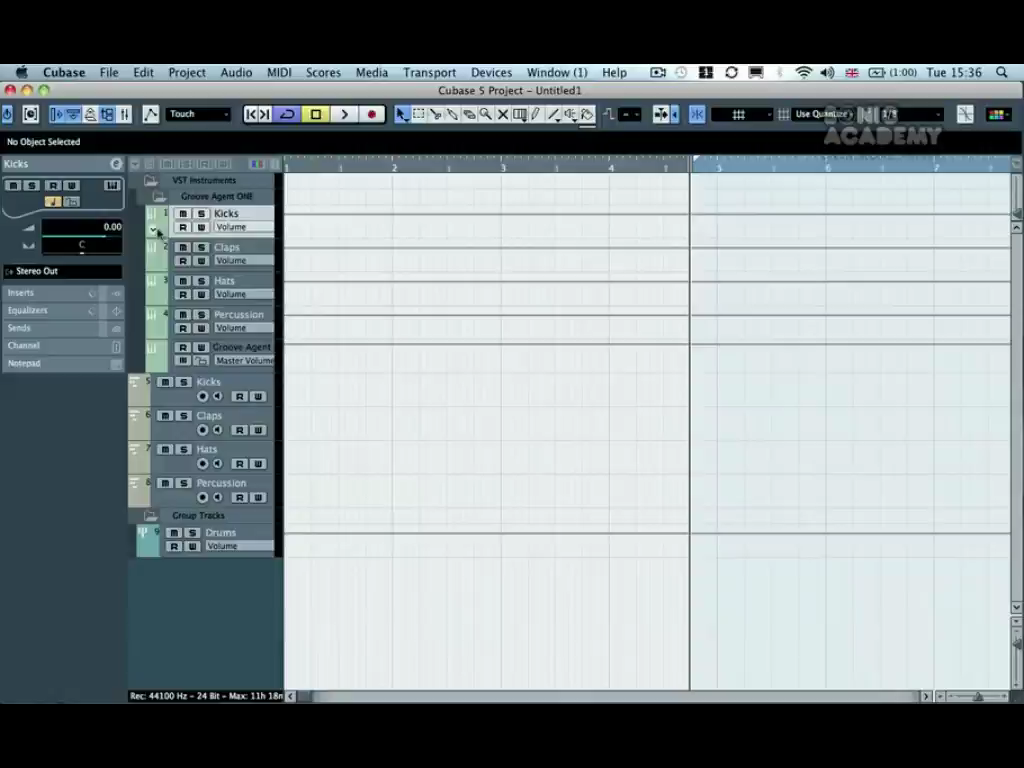1024x768 pixels.
Task: Open the 1/8 quantize value dropdown
Action: [x=911, y=114]
